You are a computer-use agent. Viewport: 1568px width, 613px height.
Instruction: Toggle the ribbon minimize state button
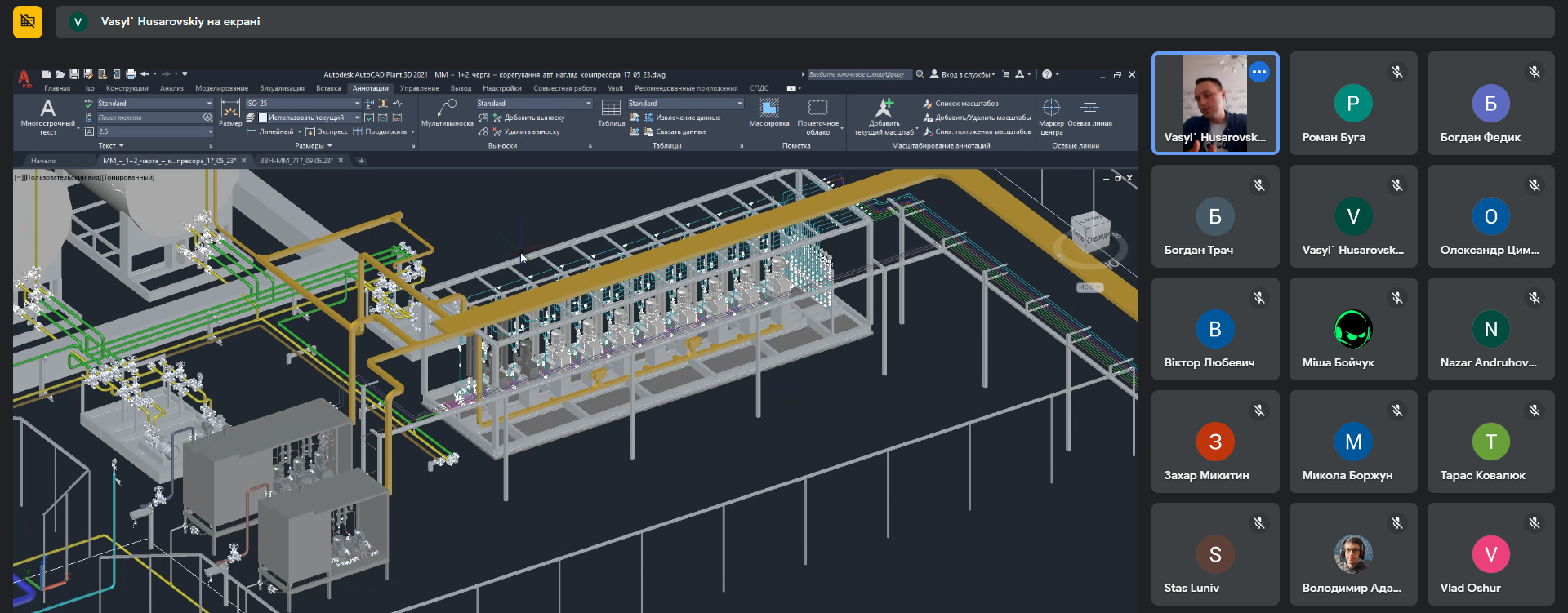[792, 88]
